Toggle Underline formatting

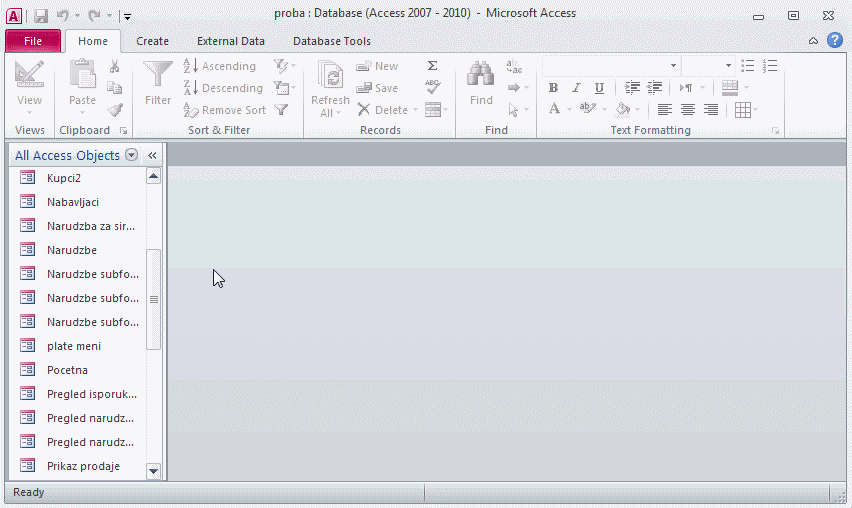[599, 88]
